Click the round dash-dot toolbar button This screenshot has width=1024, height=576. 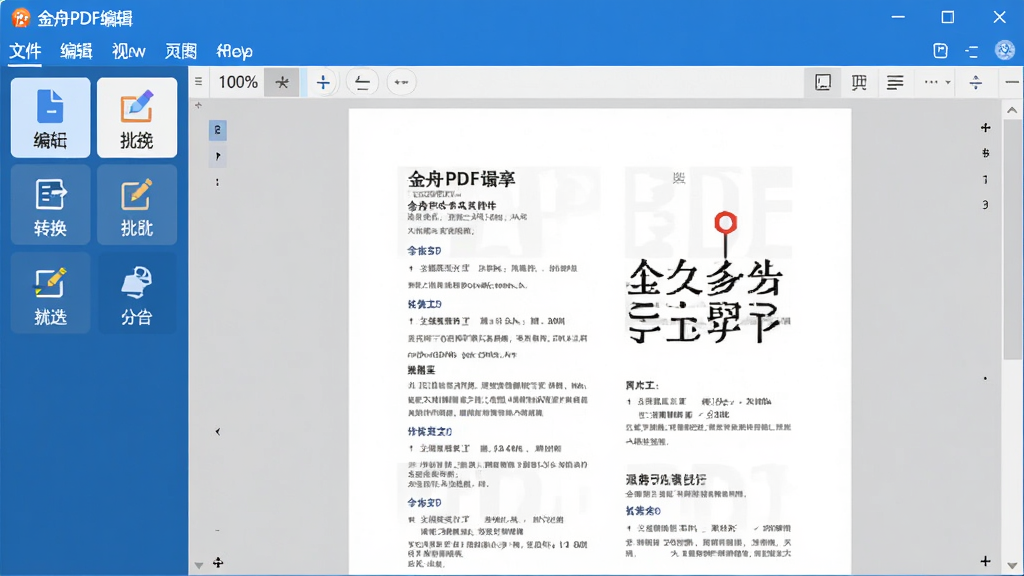(x=401, y=82)
